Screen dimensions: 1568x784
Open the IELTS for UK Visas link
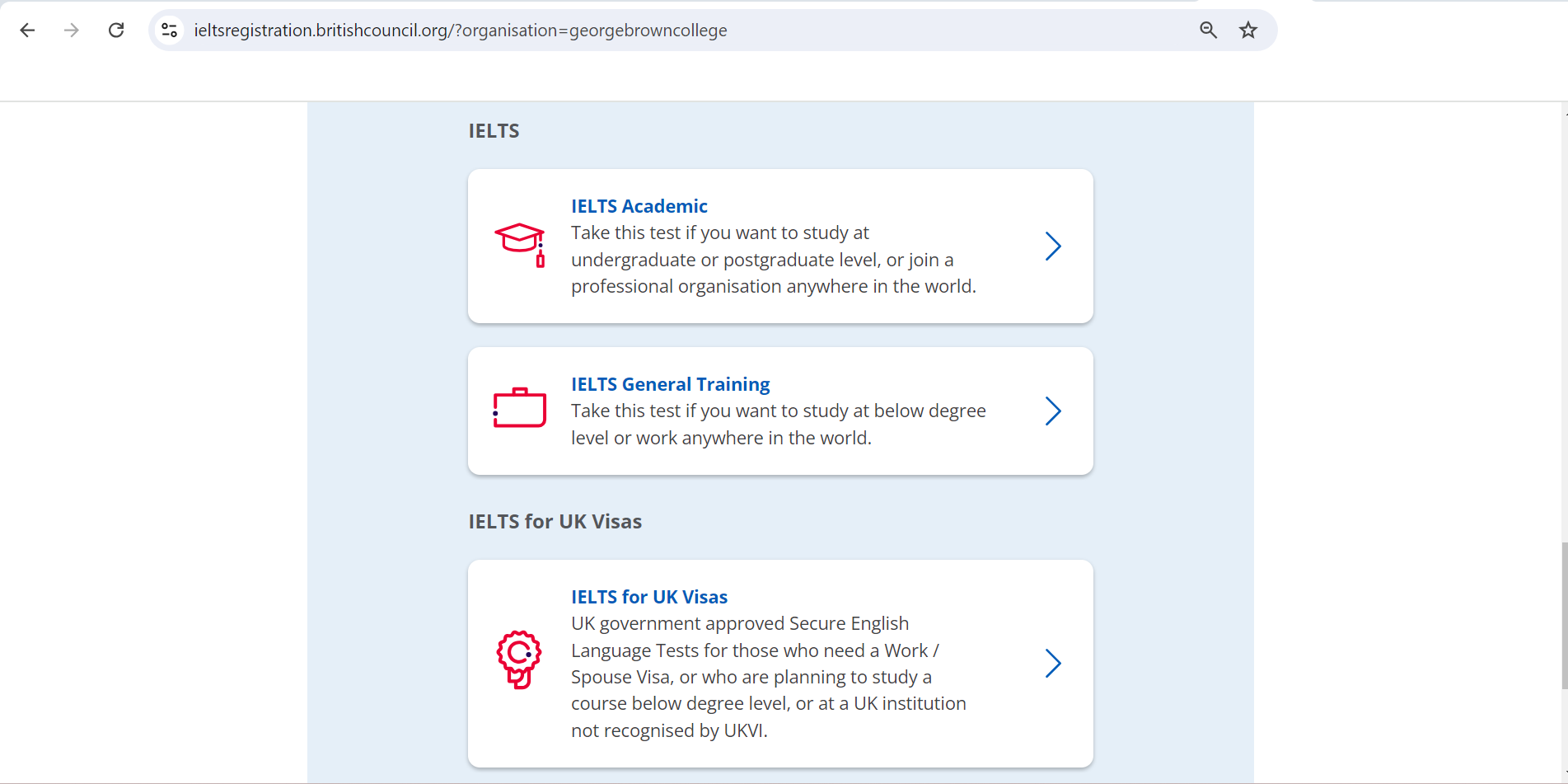[649, 596]
